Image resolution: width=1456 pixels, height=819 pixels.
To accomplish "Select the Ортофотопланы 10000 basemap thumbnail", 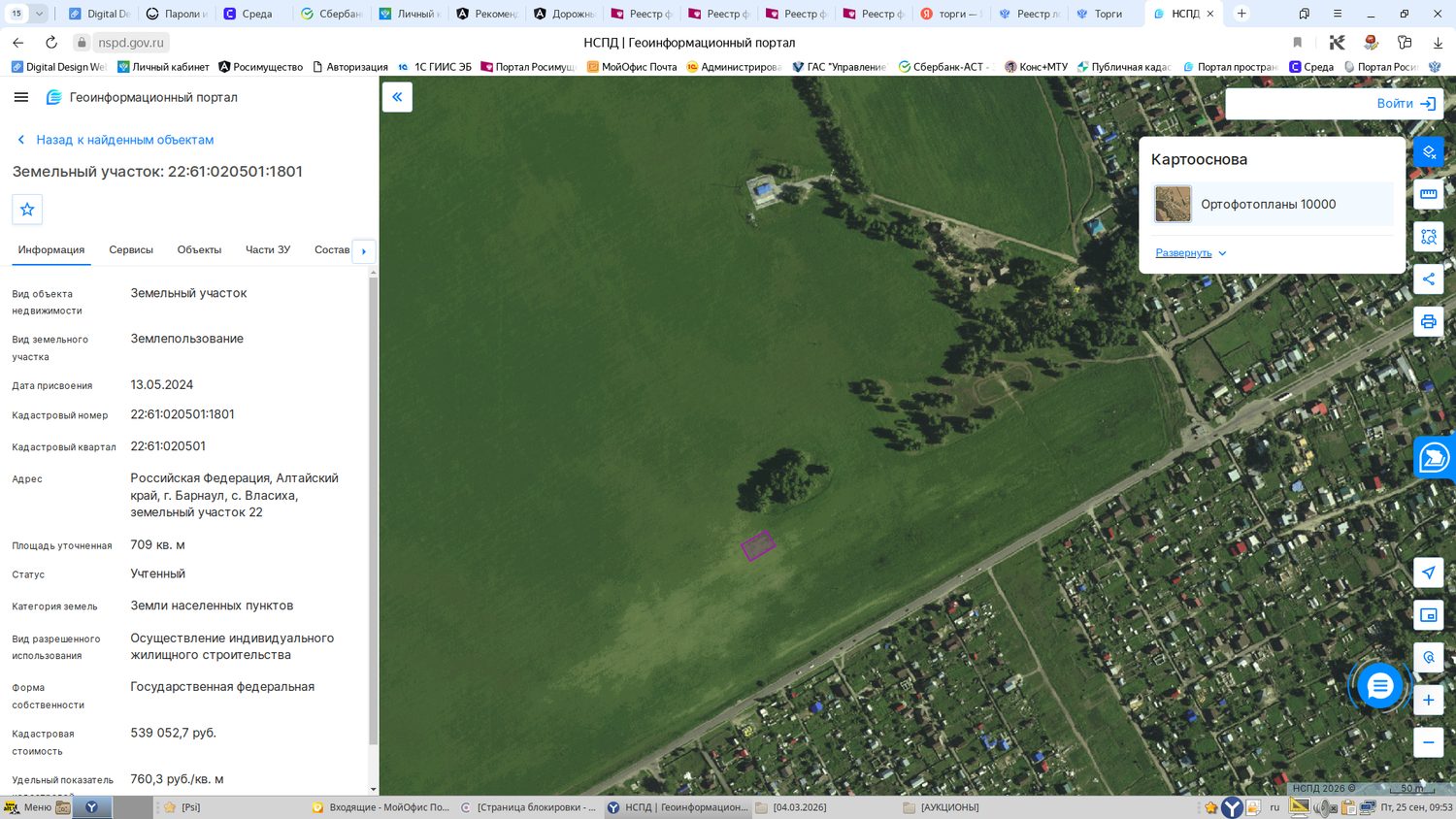I will click(x=1173, y=205).
